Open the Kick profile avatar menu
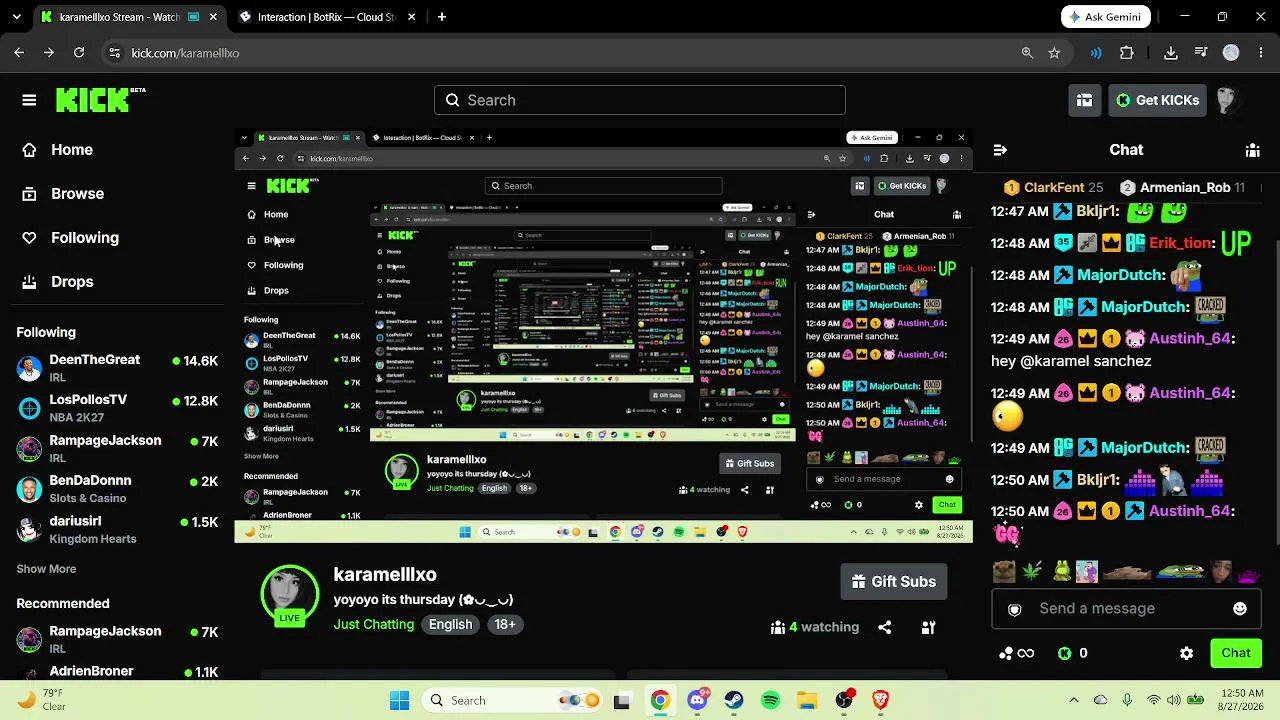The height and width of the screenshot is (720, 1280). [x=1227, y=100]
